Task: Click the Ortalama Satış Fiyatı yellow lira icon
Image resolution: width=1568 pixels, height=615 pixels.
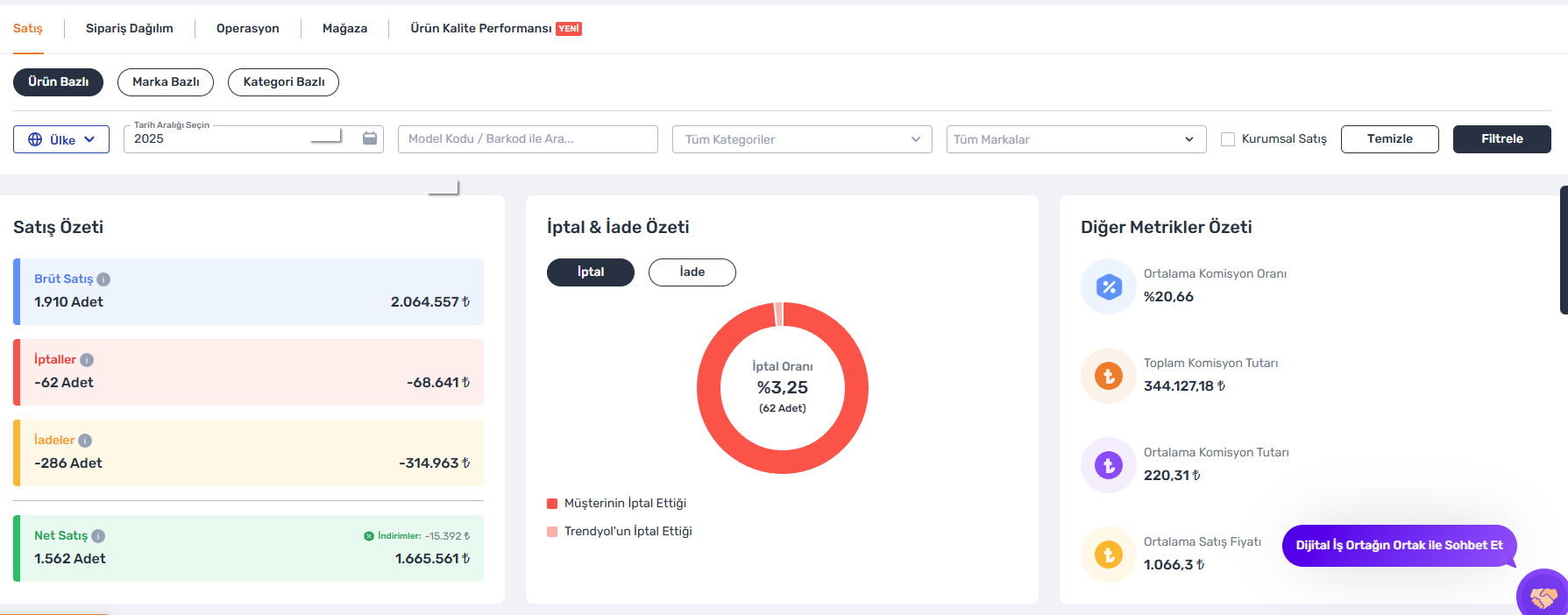Action: (x=1109, y=555)
